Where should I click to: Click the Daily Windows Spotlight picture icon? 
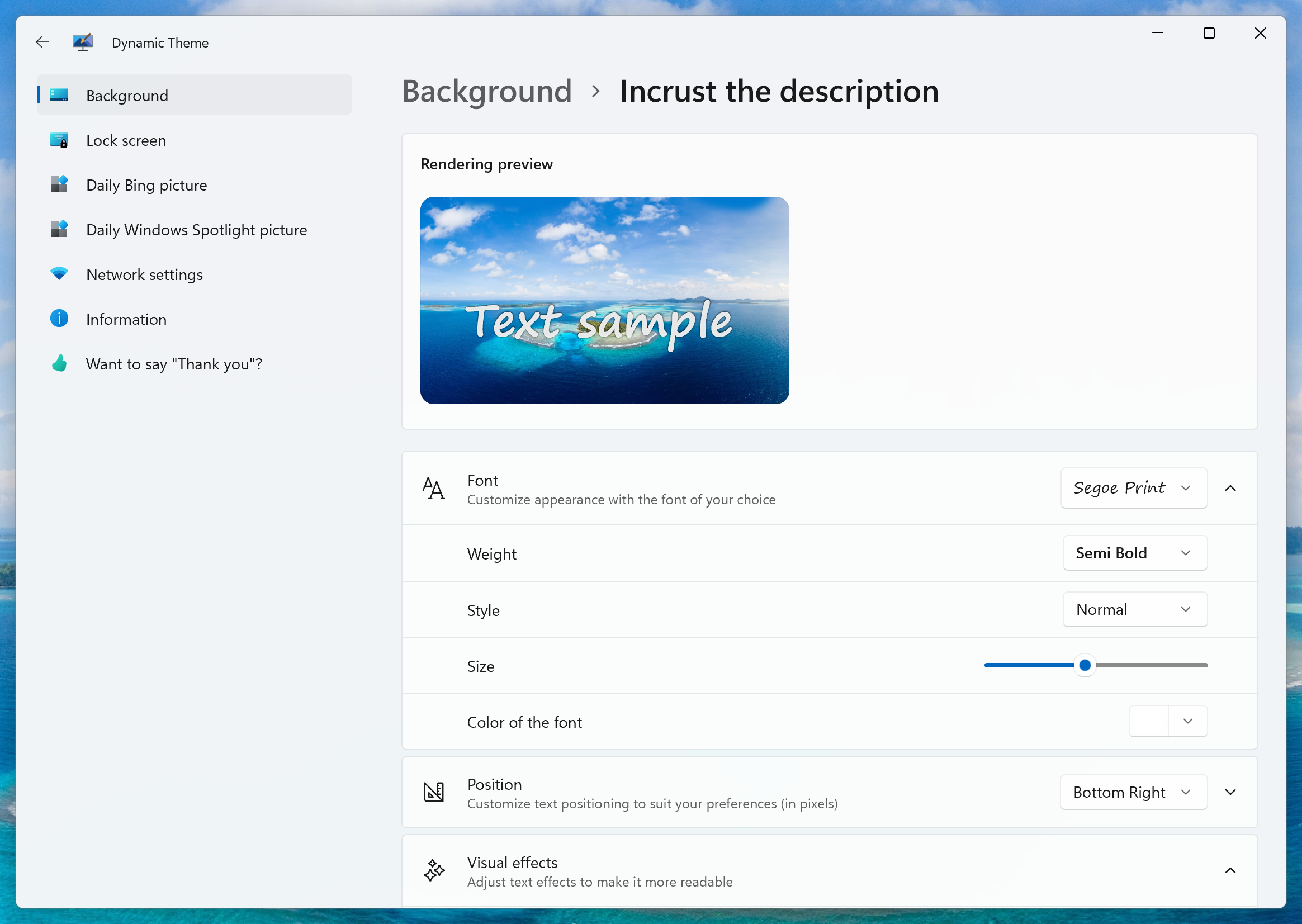coord(59,230)
